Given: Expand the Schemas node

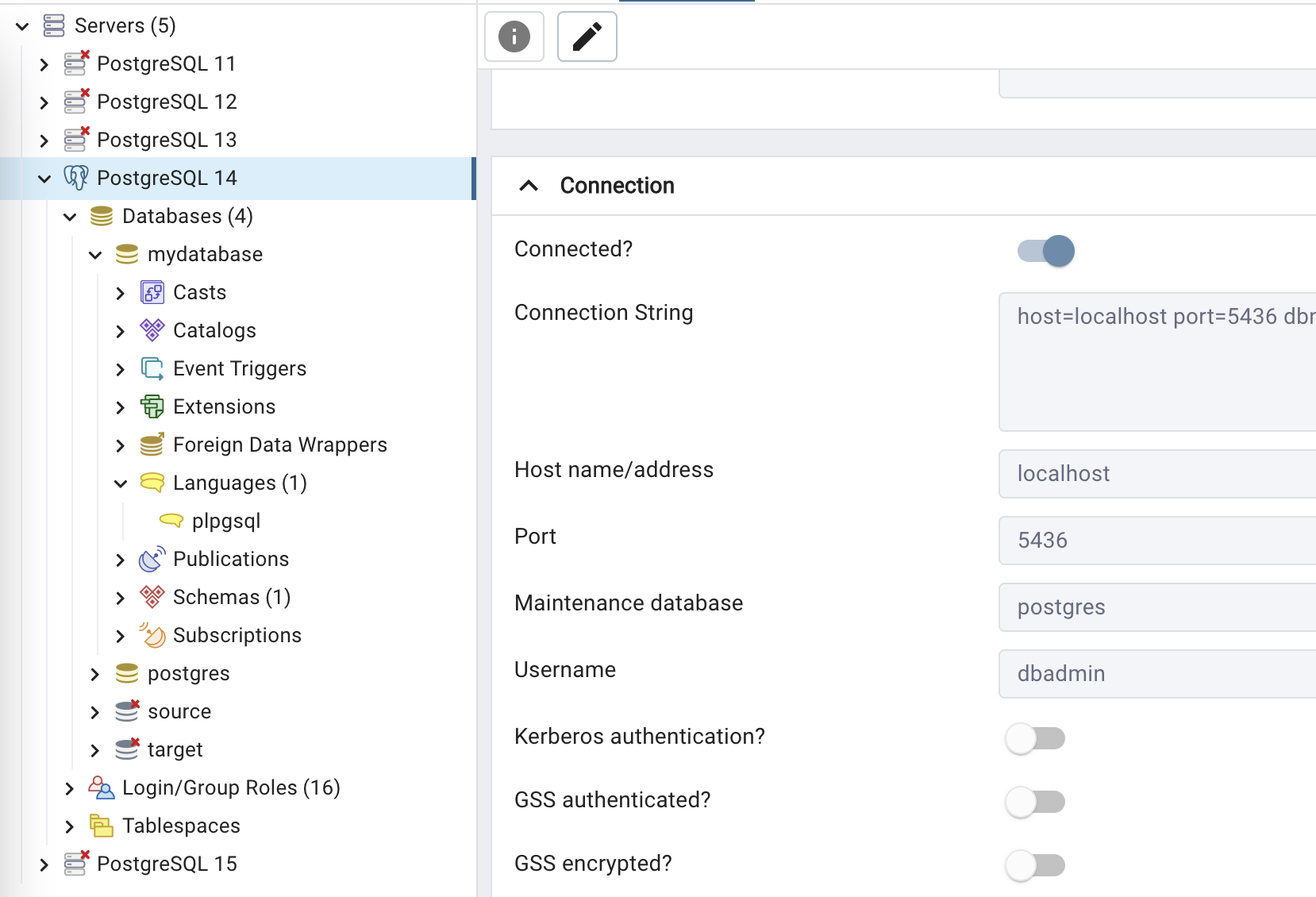Looking at the screenshot, I should tap(121, 597).
